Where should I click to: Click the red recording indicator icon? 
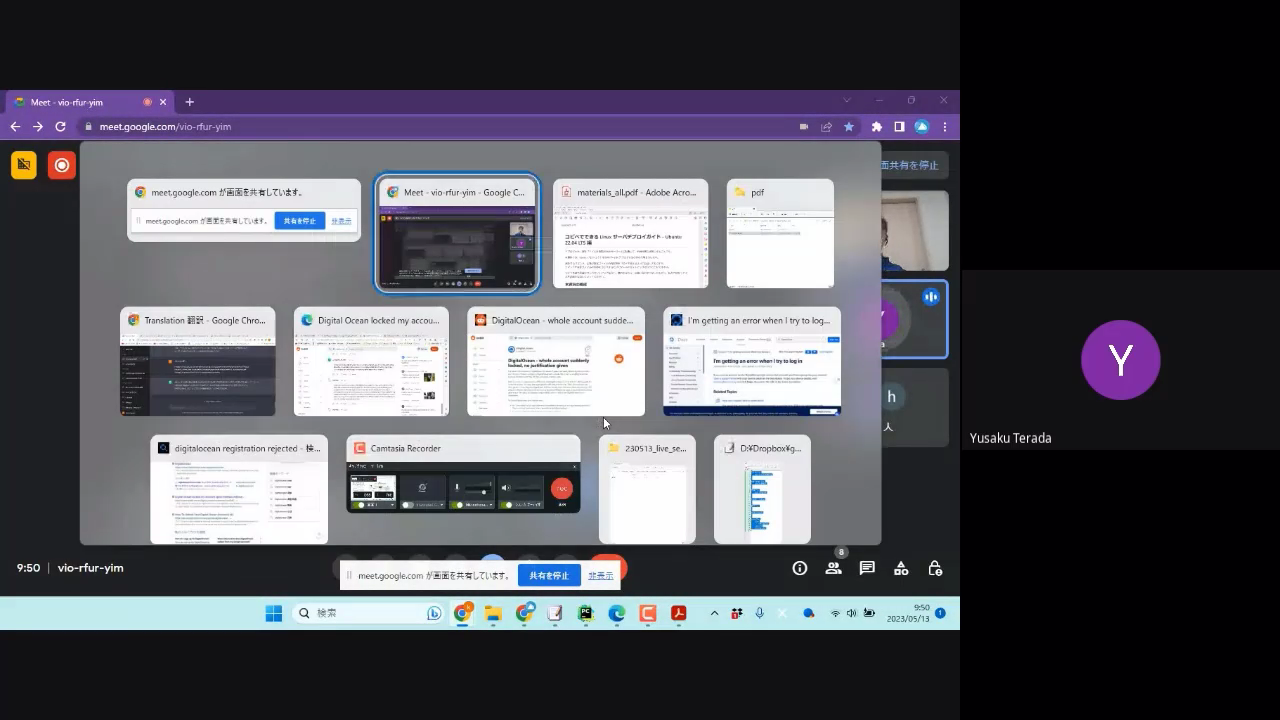(x=62, y=165)
